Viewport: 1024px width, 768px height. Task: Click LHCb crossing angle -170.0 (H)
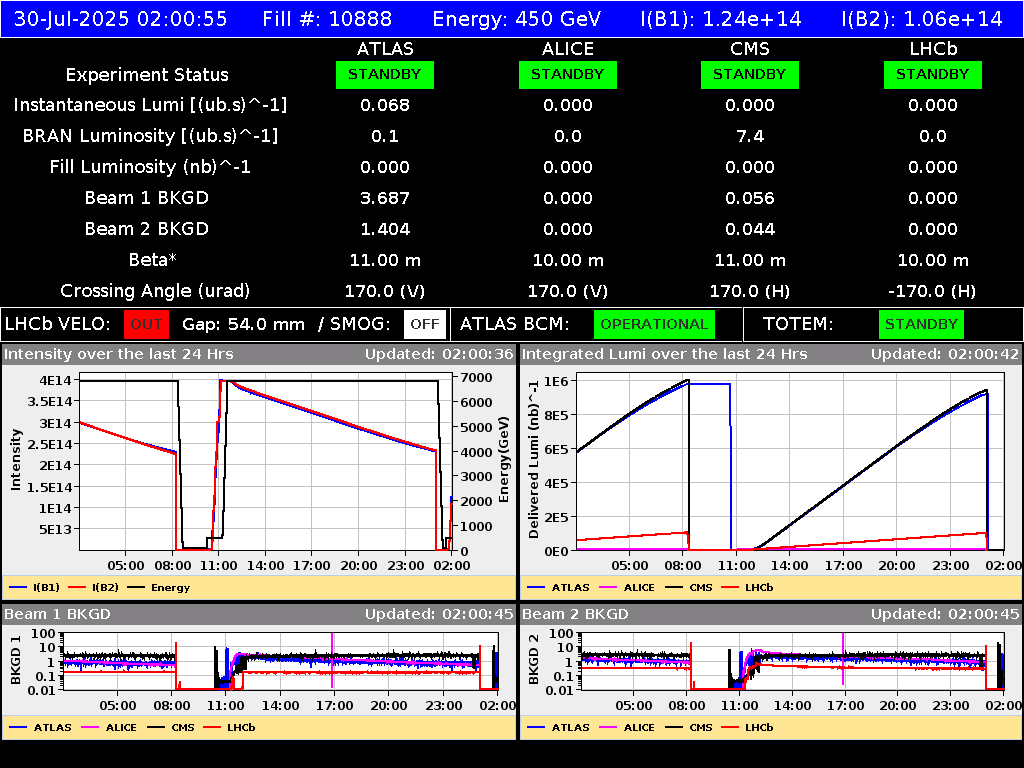(x=933, y=291)
